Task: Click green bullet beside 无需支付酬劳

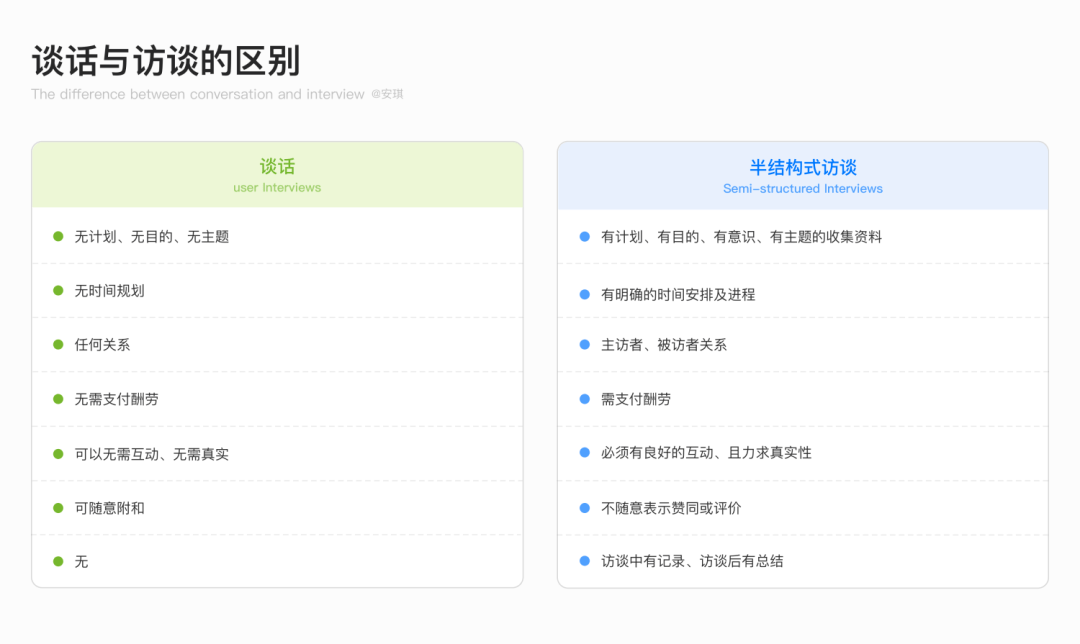Action: 59,399
